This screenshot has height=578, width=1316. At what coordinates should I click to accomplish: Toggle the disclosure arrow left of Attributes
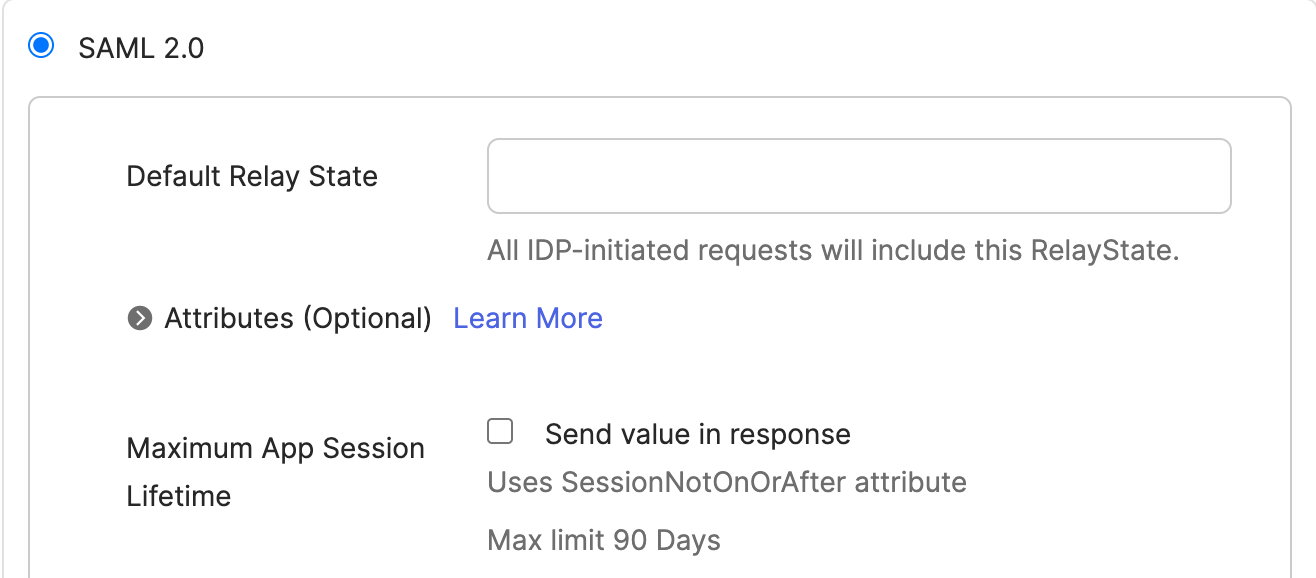pos(140,319)
